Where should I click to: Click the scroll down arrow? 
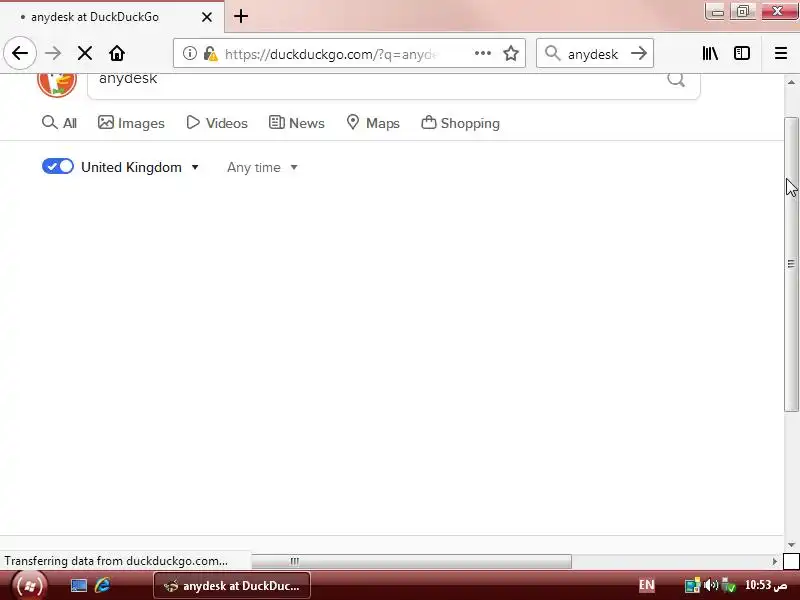coord(791,545)
